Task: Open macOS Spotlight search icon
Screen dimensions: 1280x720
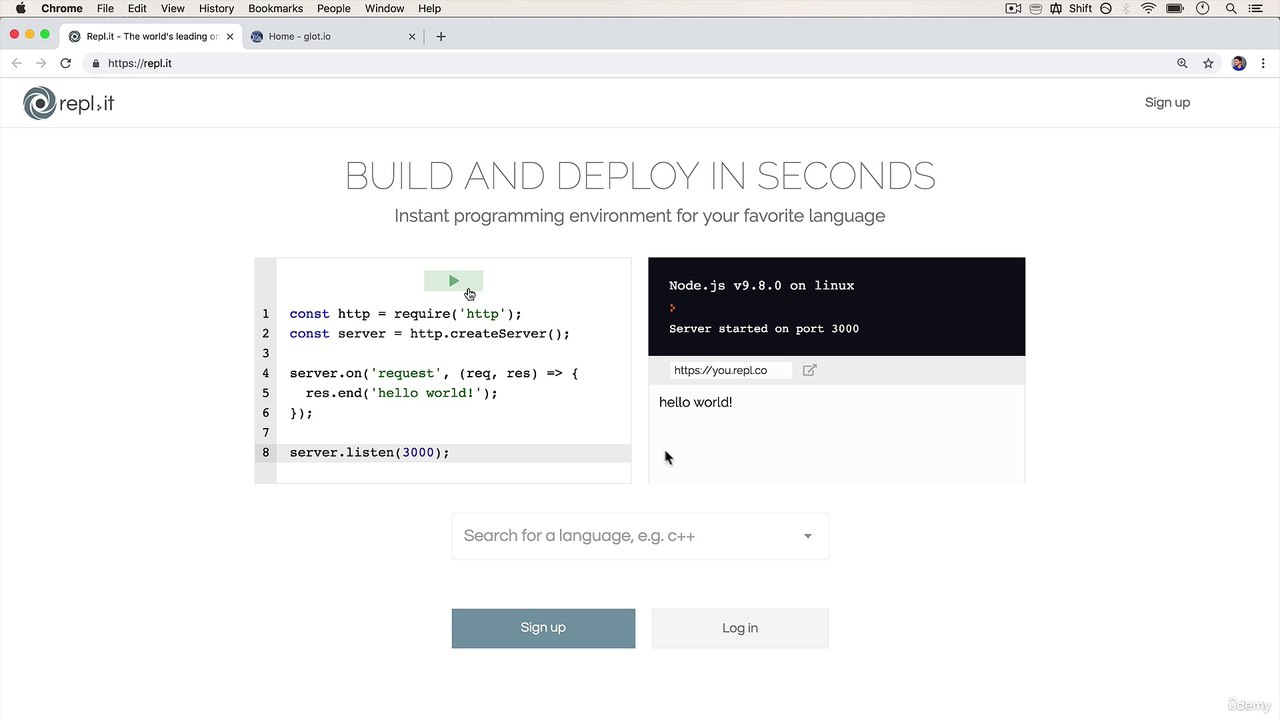Action: click(1229, 8)
